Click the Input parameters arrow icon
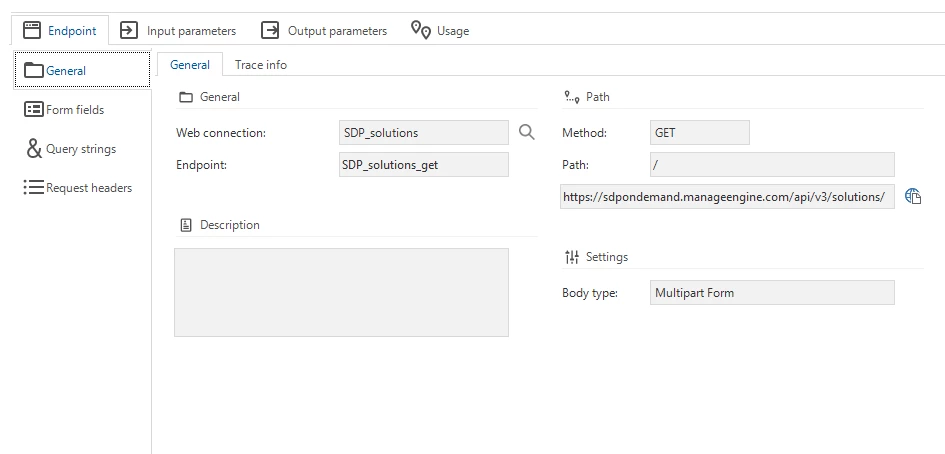This screenshot has height=454, width=945. 129,30
